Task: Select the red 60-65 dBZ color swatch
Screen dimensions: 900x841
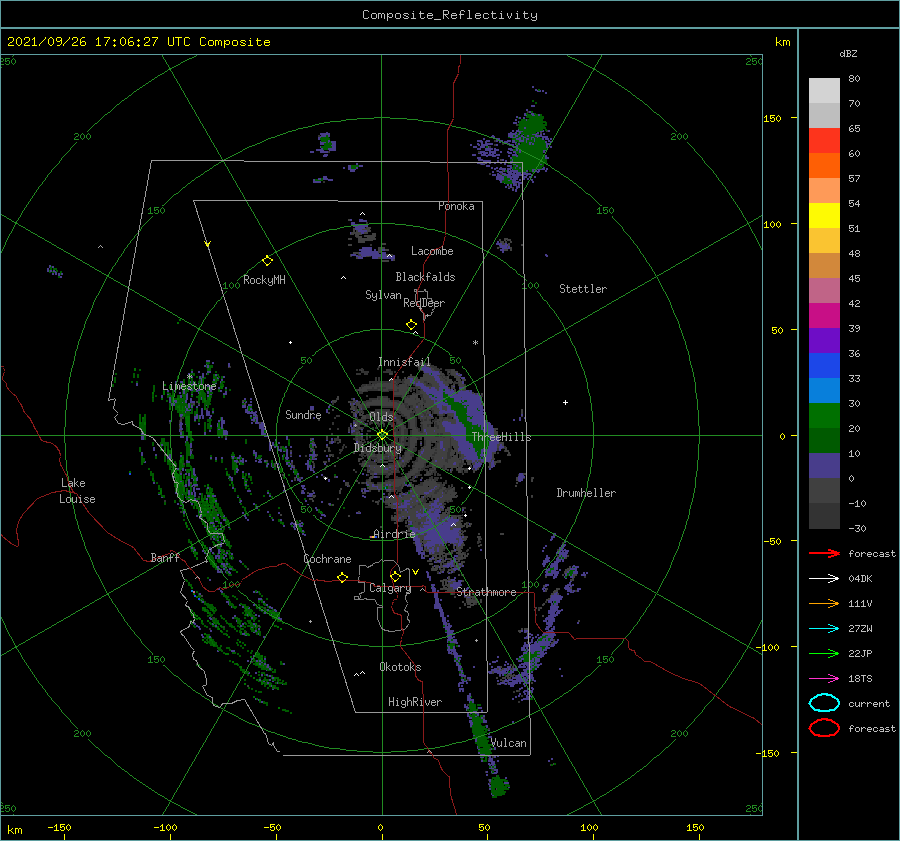Action: click(x=824, y=141)
